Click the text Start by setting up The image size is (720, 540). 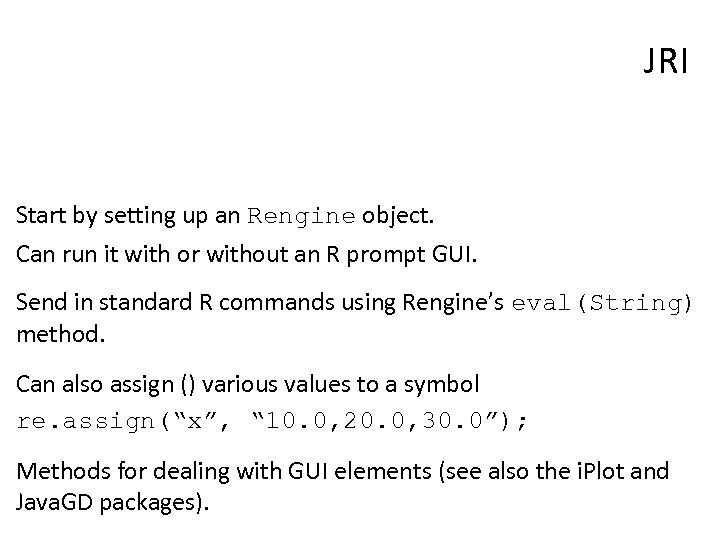[99, 216]
